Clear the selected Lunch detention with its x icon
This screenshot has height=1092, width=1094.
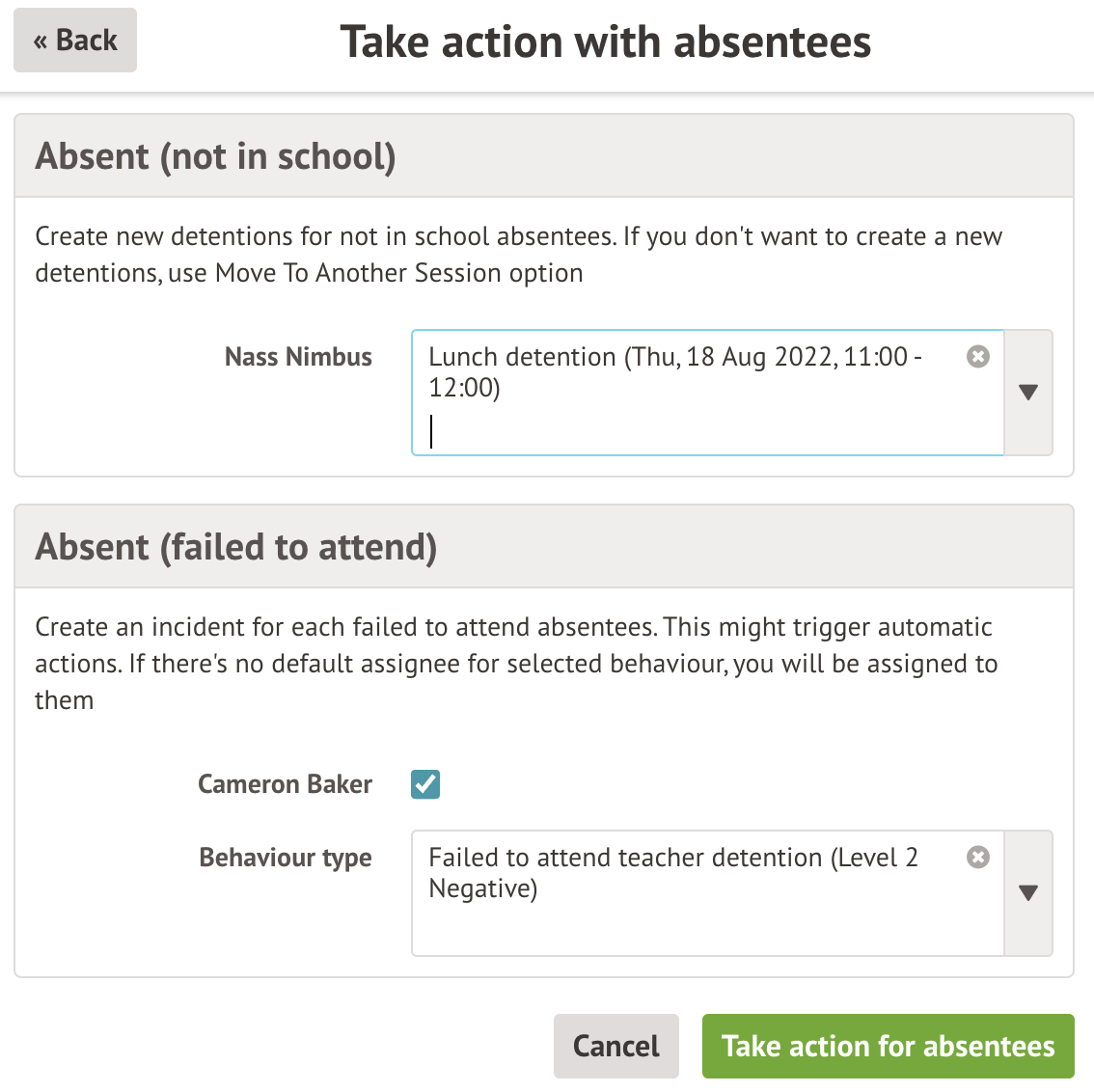pyautogui.click(x=978, y=356)
